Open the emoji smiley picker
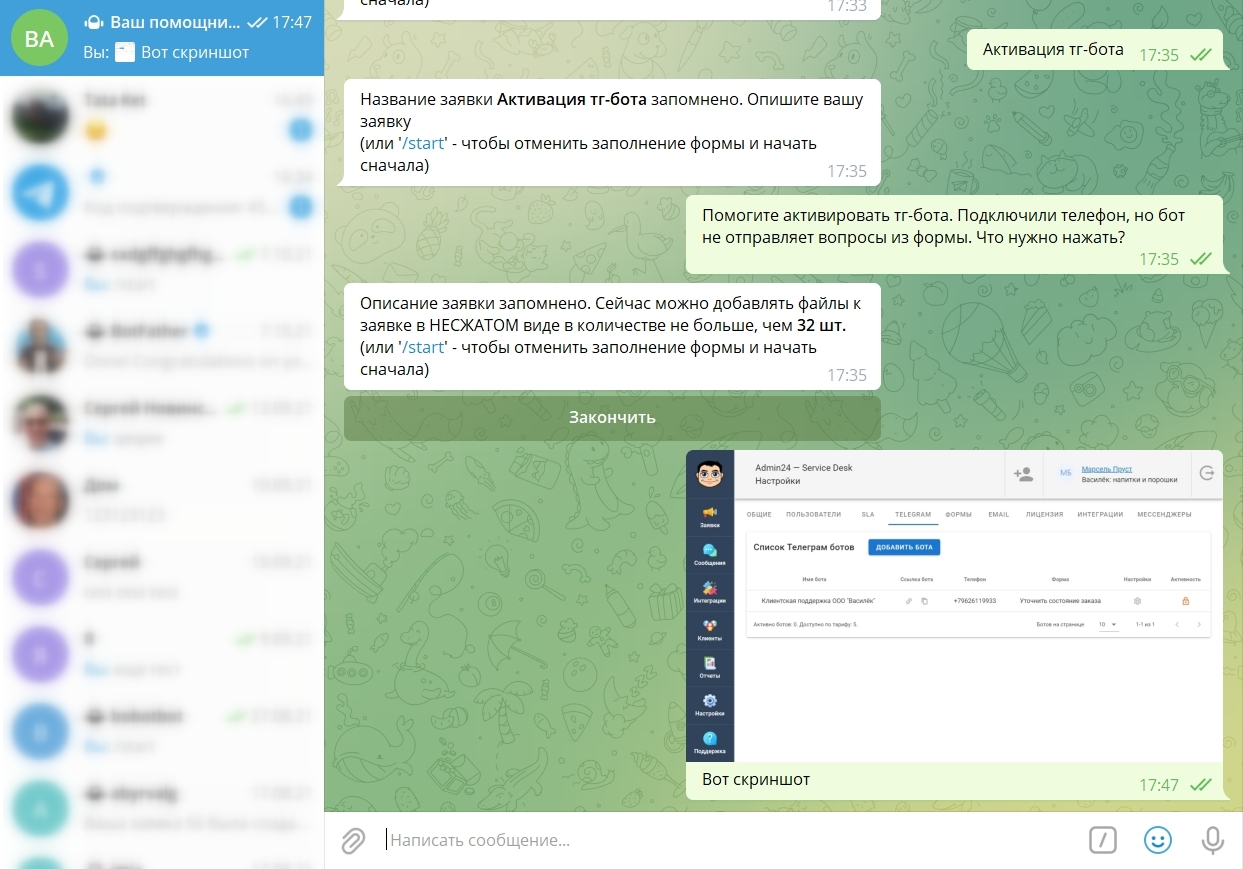The width and height of the screenshot is (1243, 869). pos(1157,841)
